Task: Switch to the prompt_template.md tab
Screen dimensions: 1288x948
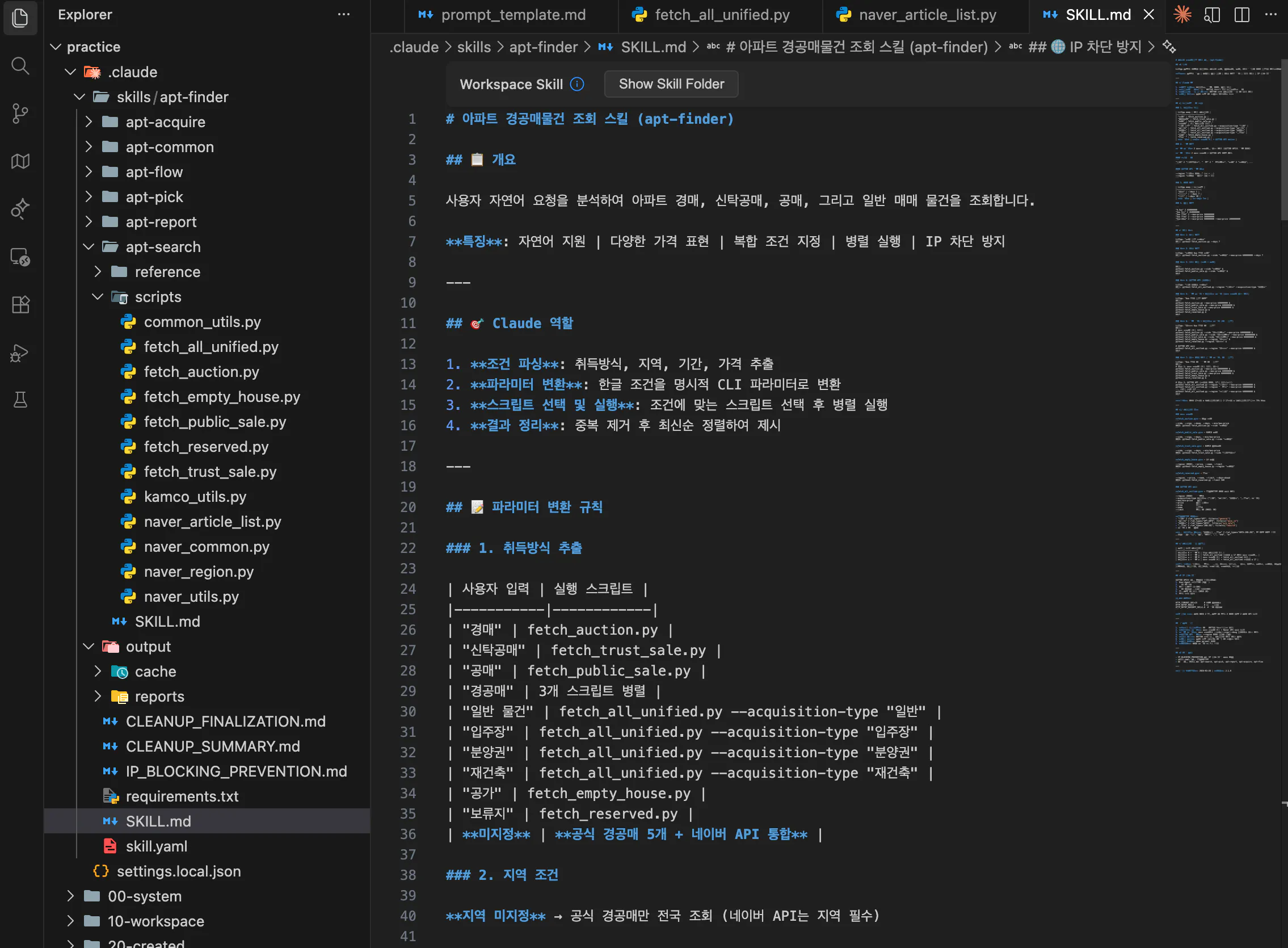Action: tap(513, 14)
